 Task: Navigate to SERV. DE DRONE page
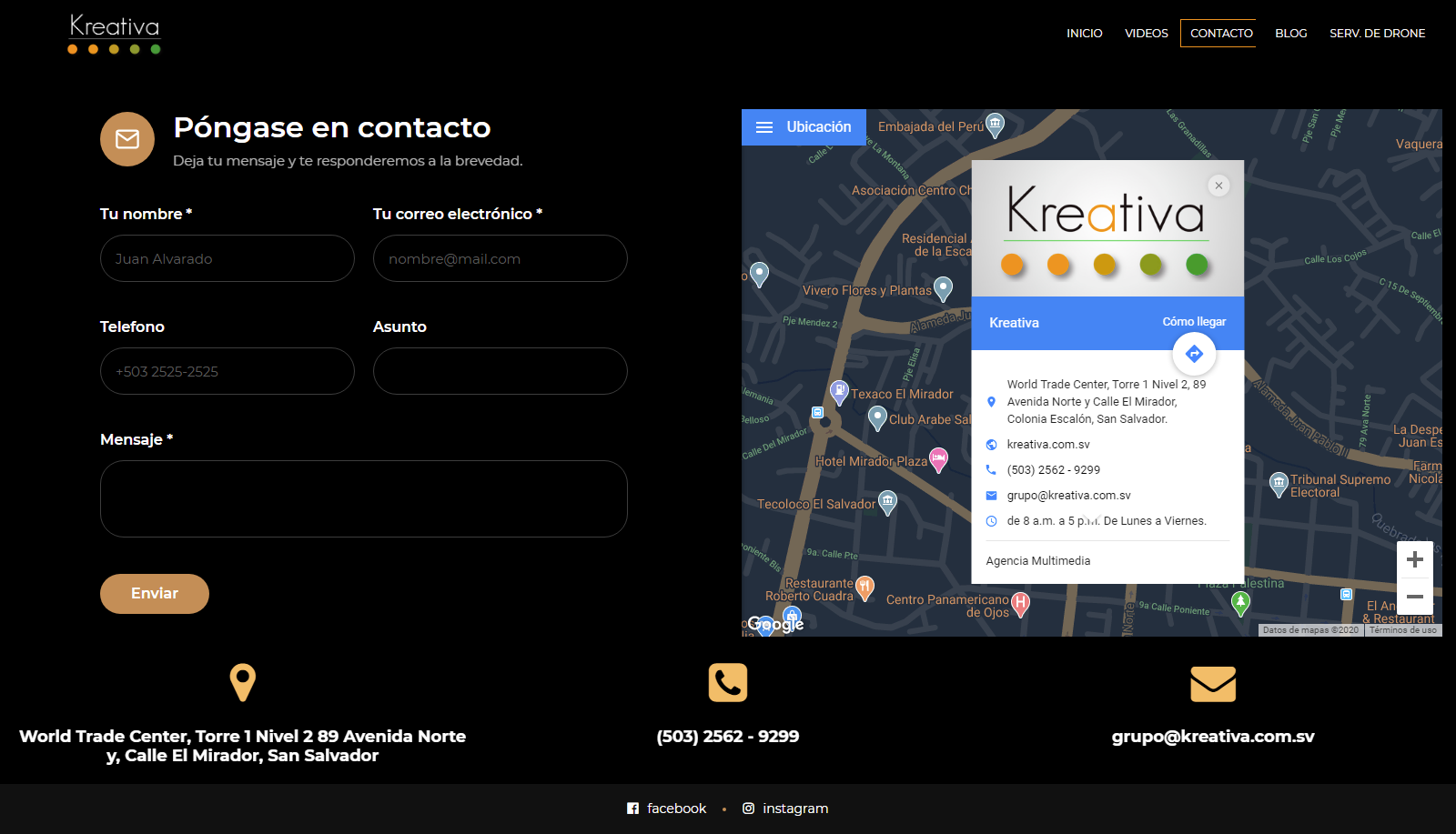[1377, 34]
